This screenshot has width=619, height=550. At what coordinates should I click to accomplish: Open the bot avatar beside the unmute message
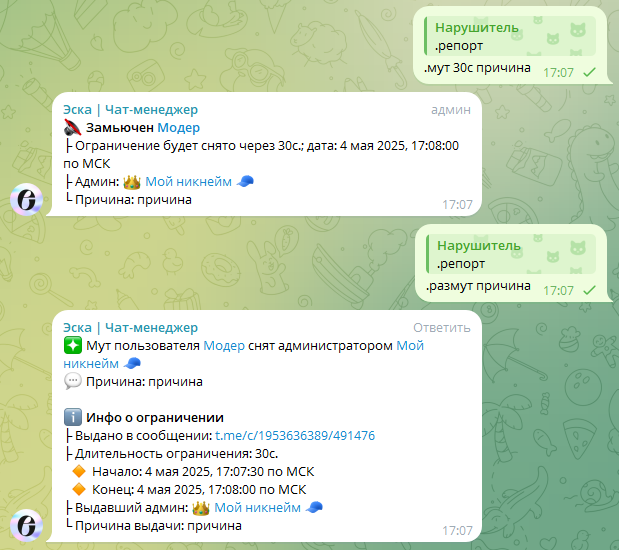[x=26, y=525]
